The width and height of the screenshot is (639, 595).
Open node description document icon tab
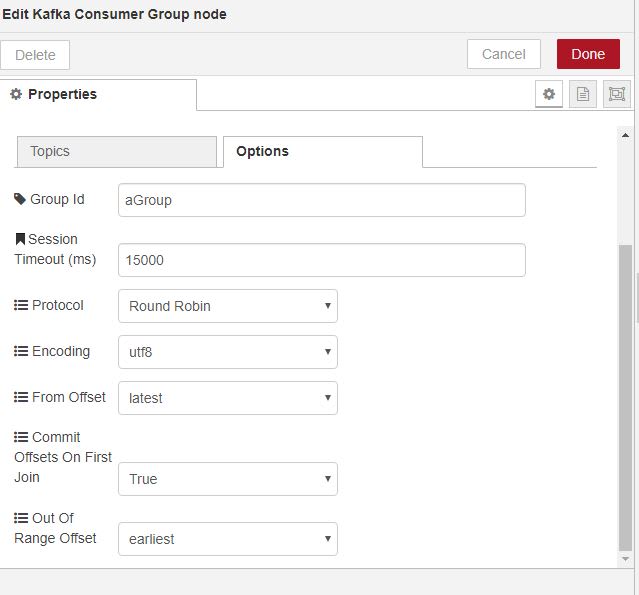tap(583, 94)
